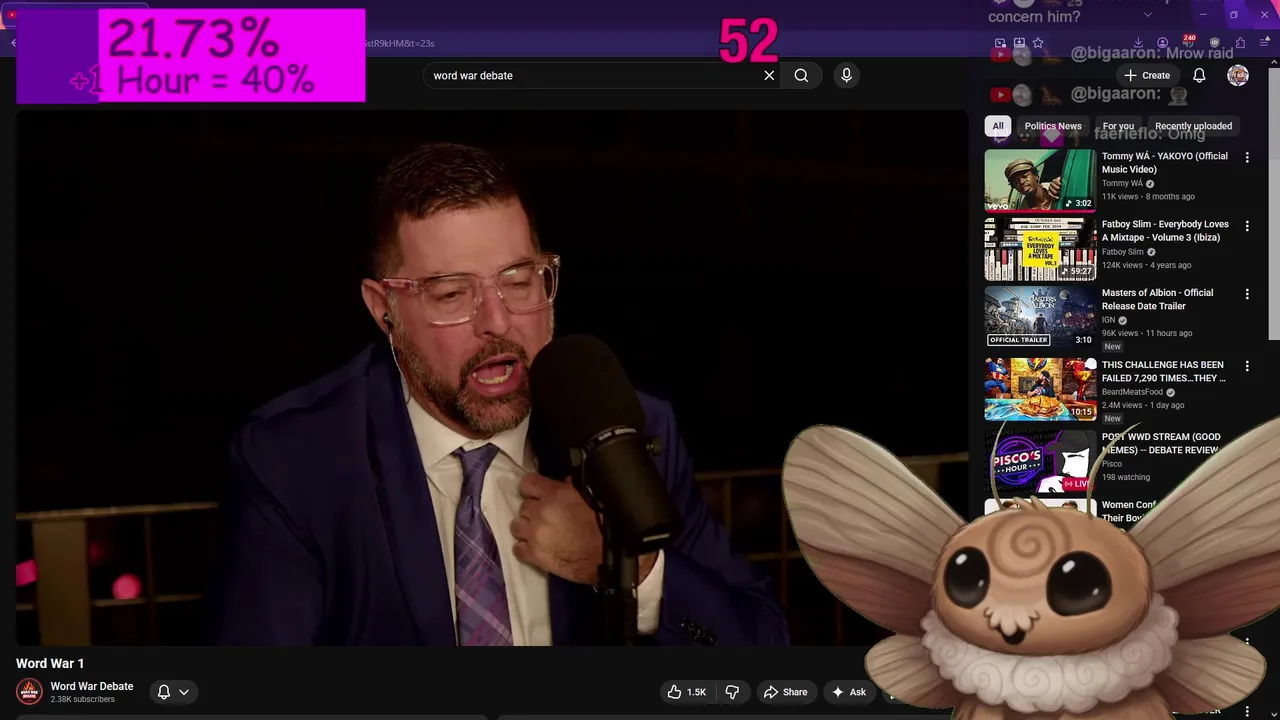The height and width of the screenshot is (720, 1280).
Task: Dislike the Word War 1 video
Action: coord(732,692)
